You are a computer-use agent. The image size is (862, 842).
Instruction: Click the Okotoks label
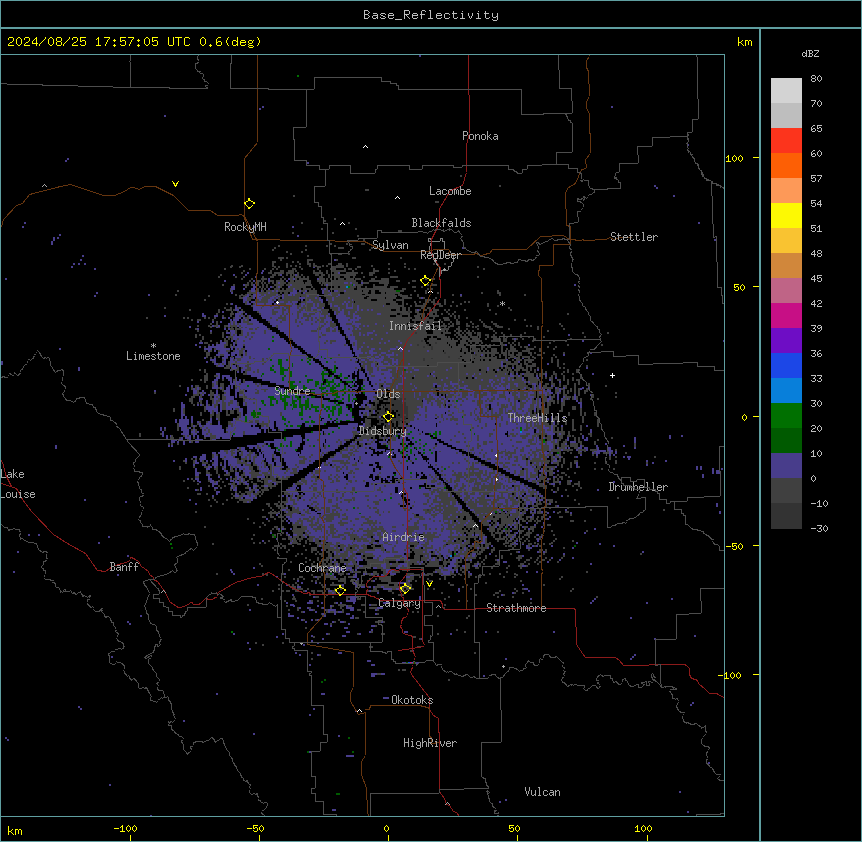tap(412, 700)
